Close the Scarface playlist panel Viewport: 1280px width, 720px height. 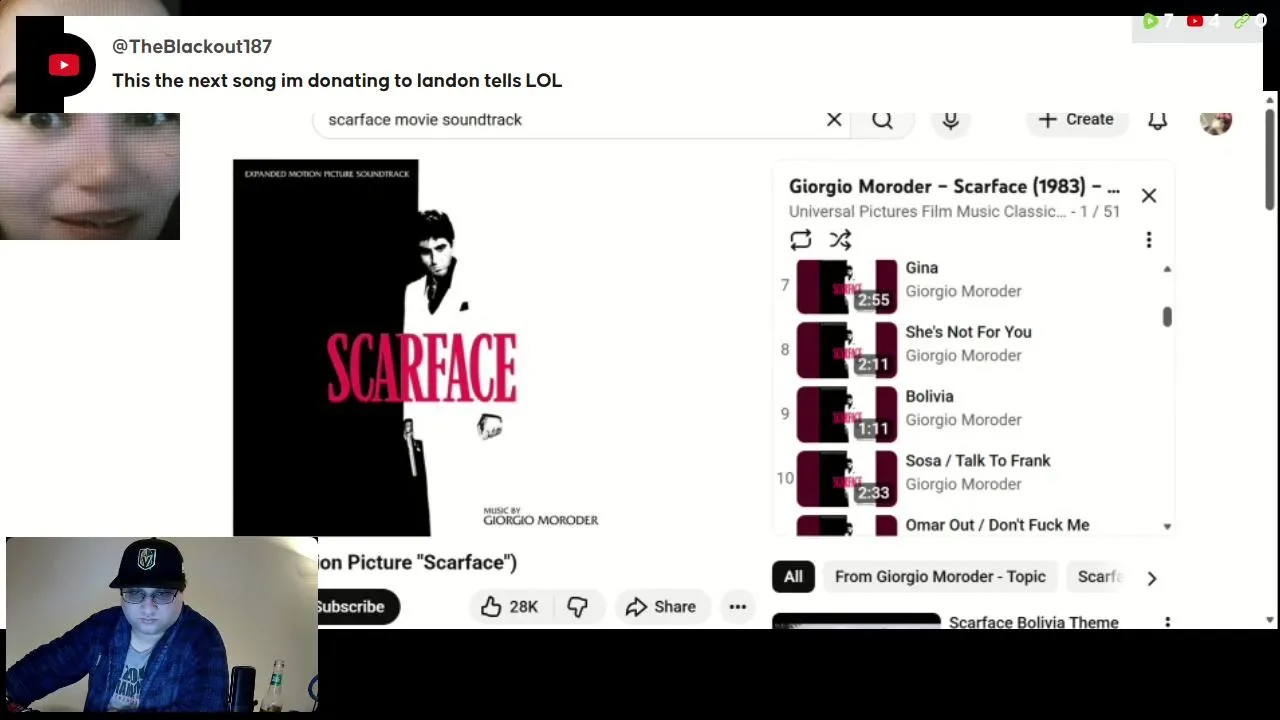click(x=1149, y=196)
